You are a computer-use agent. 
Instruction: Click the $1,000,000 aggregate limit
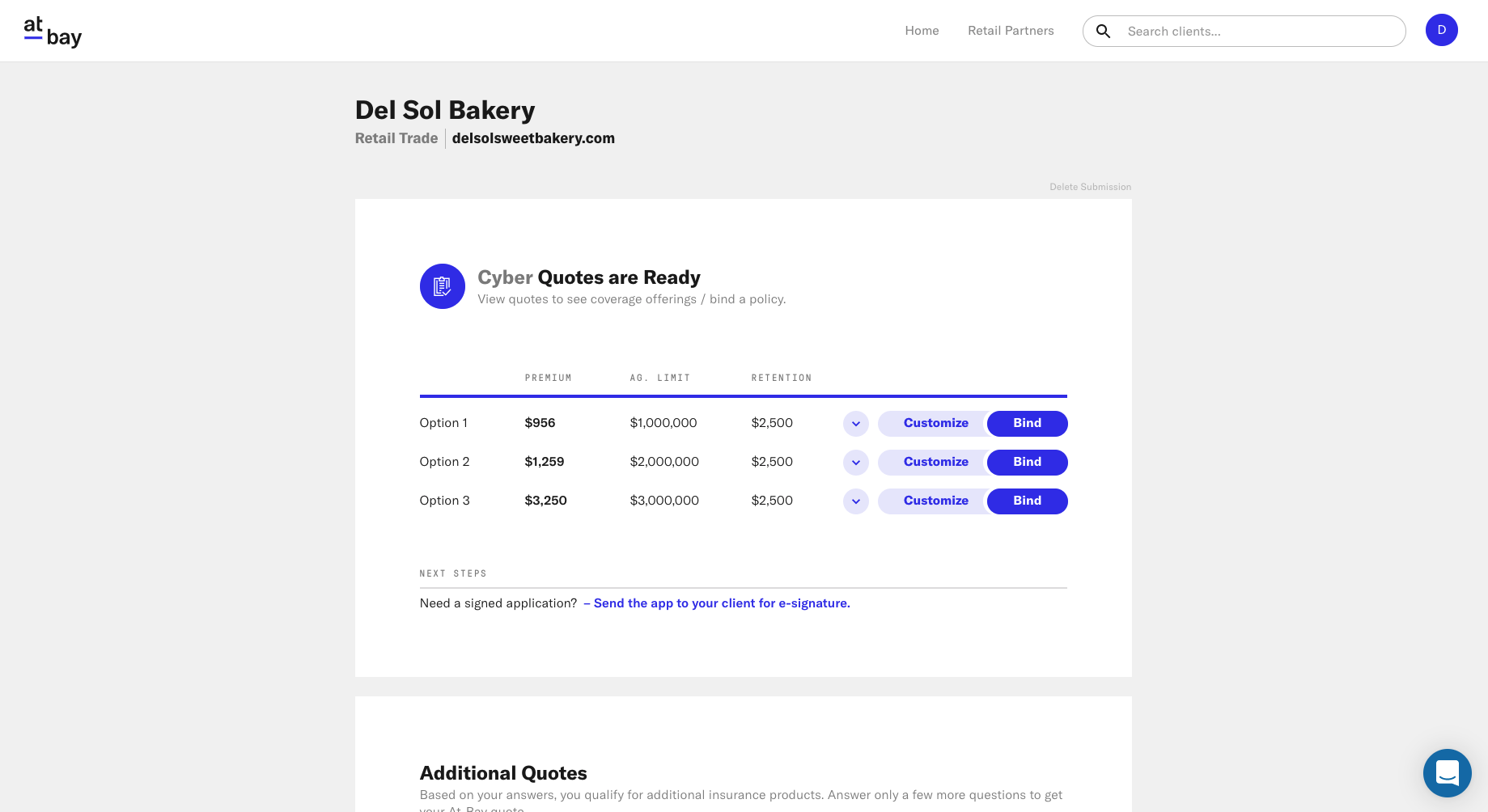[663, 423]
